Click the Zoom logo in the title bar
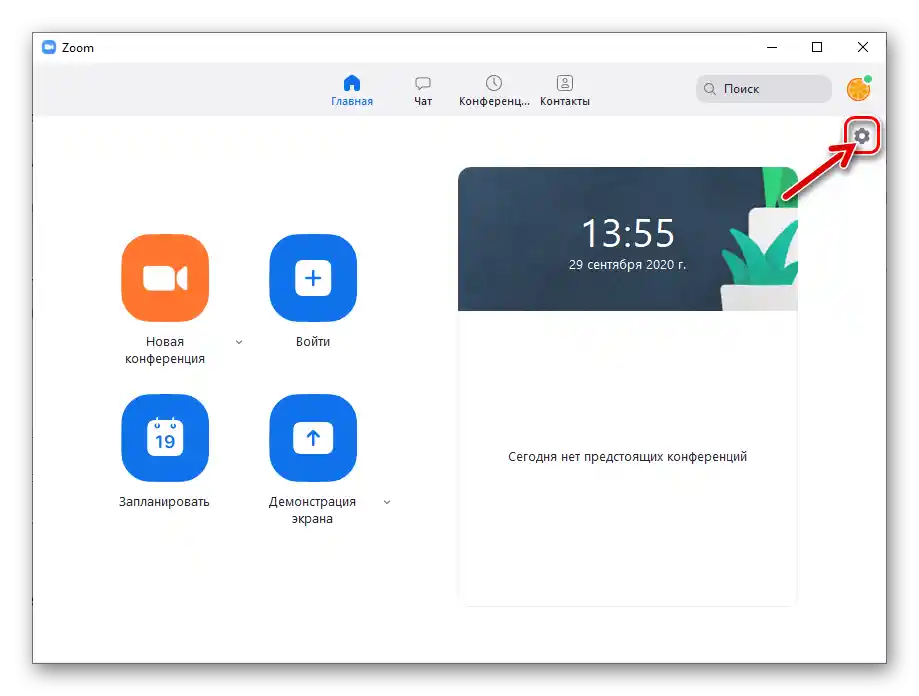The image size is (919, 696). pyautogui.click(x=50, y=46)
